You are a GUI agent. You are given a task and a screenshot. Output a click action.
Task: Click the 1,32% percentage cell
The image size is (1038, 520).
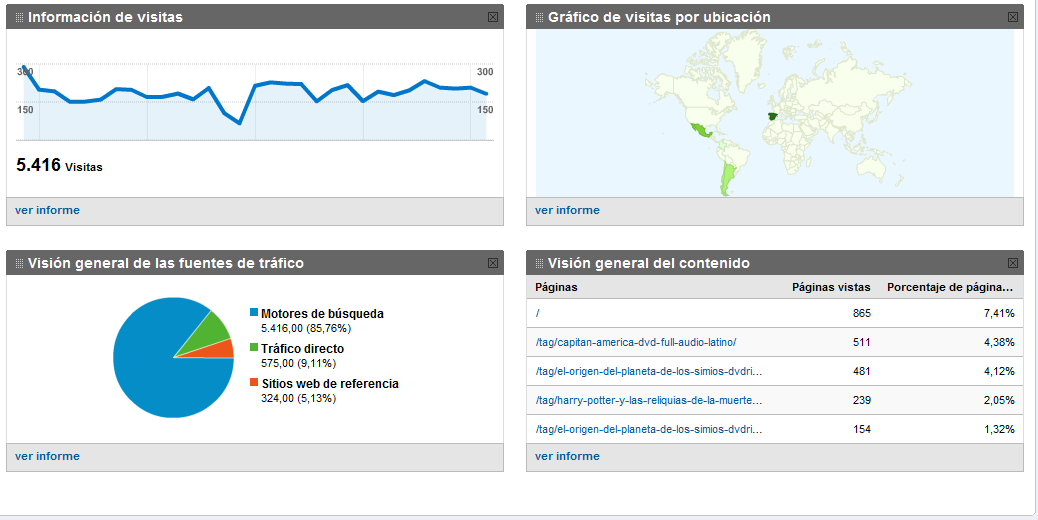tap(999, 430)
